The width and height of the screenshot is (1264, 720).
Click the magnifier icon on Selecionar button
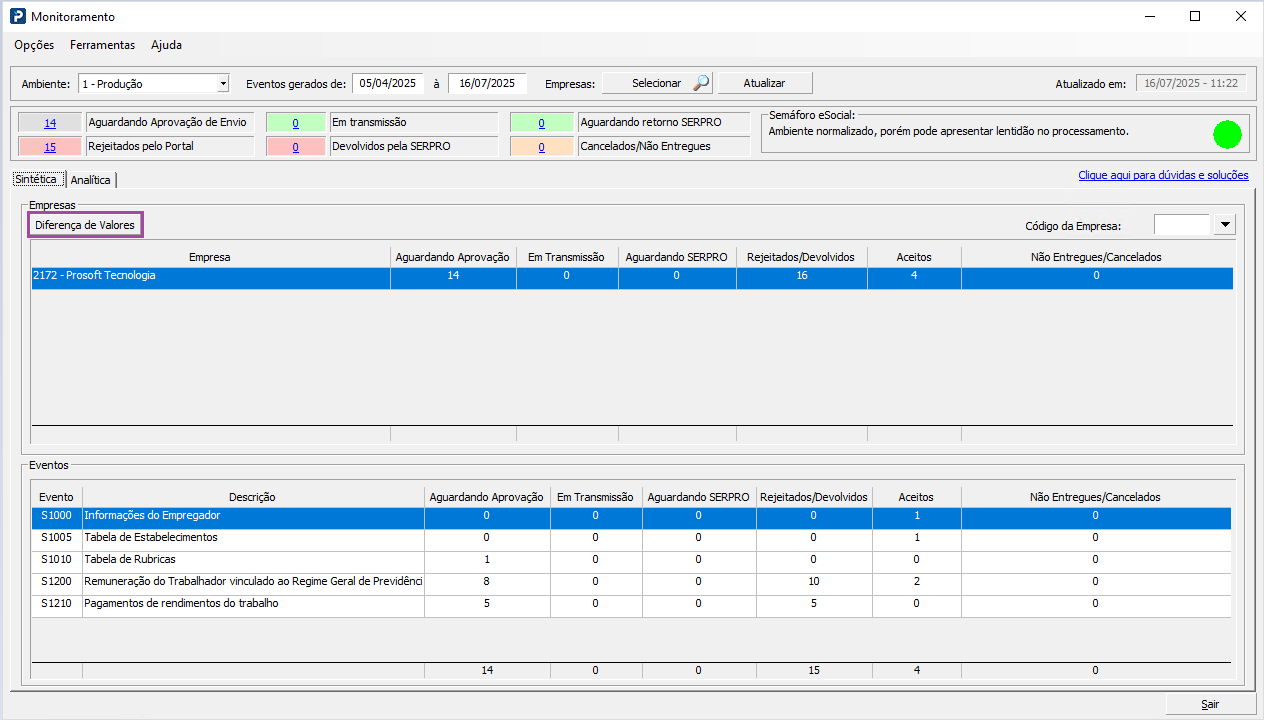pos(701,84)
